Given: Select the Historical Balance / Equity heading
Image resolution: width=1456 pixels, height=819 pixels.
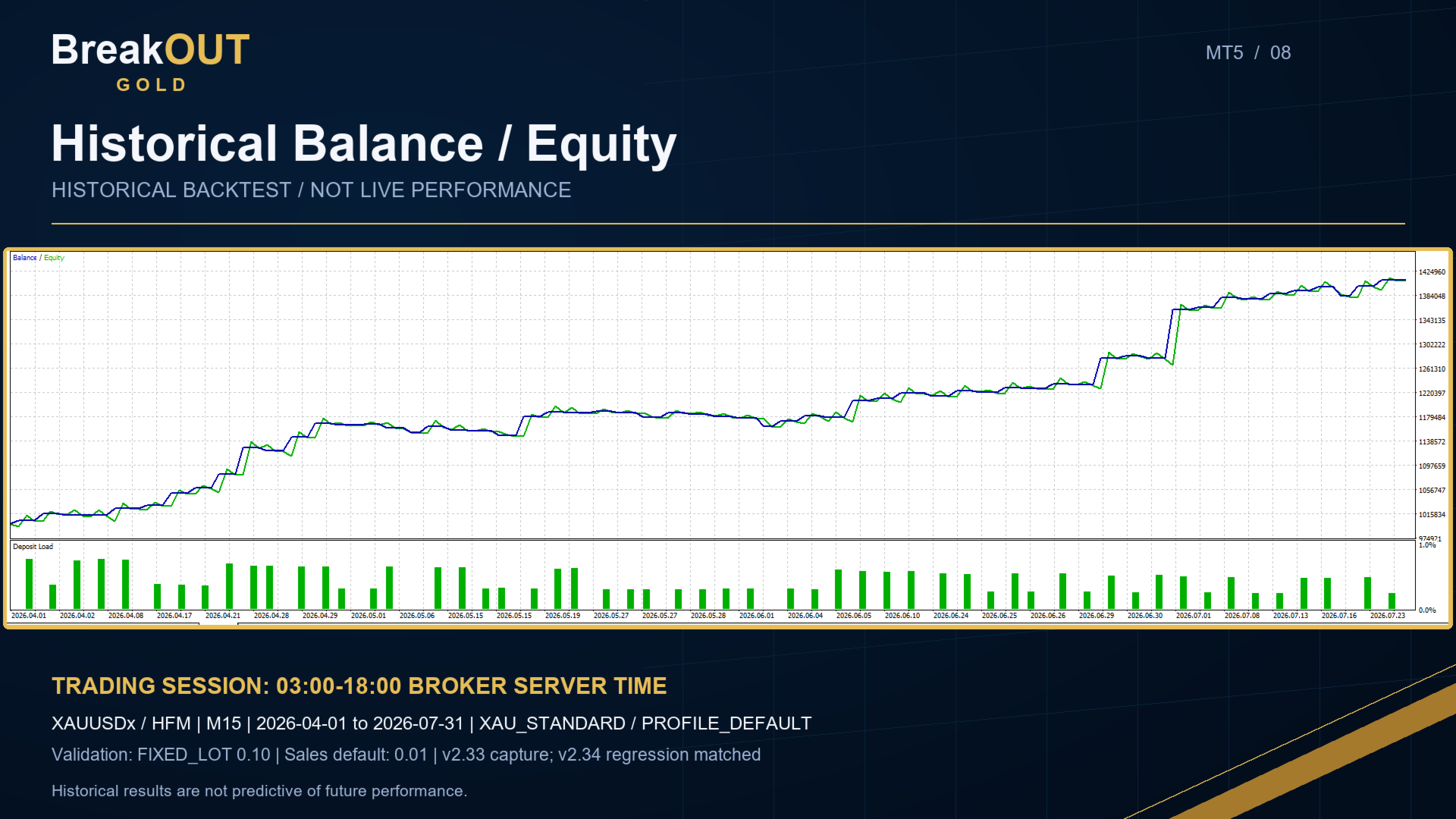Looking at the screenshot, I should tap(364, 144).
